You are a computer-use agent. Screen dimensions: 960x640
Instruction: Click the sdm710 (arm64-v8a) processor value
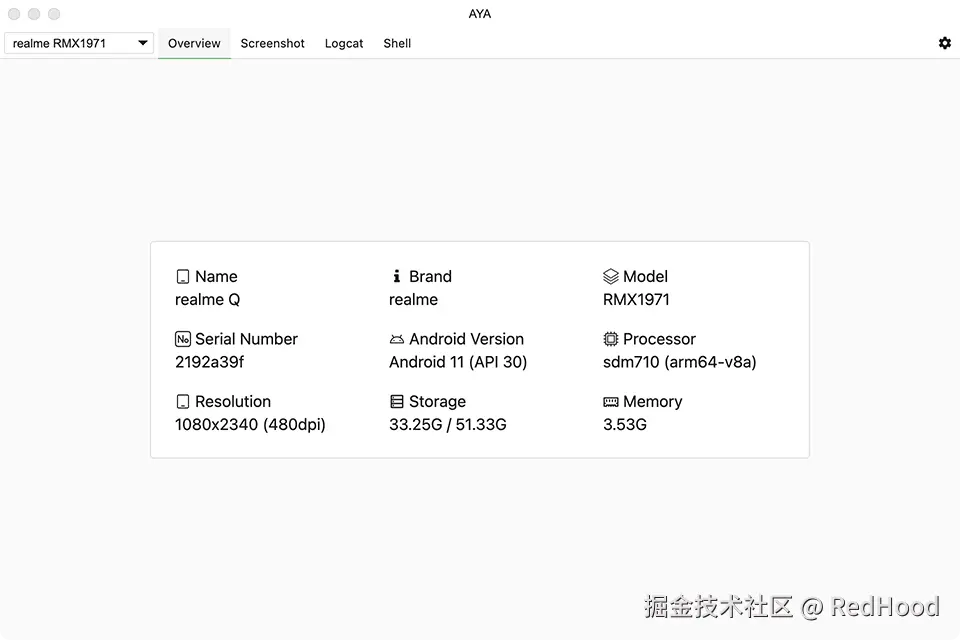click(x=680, y=362)
